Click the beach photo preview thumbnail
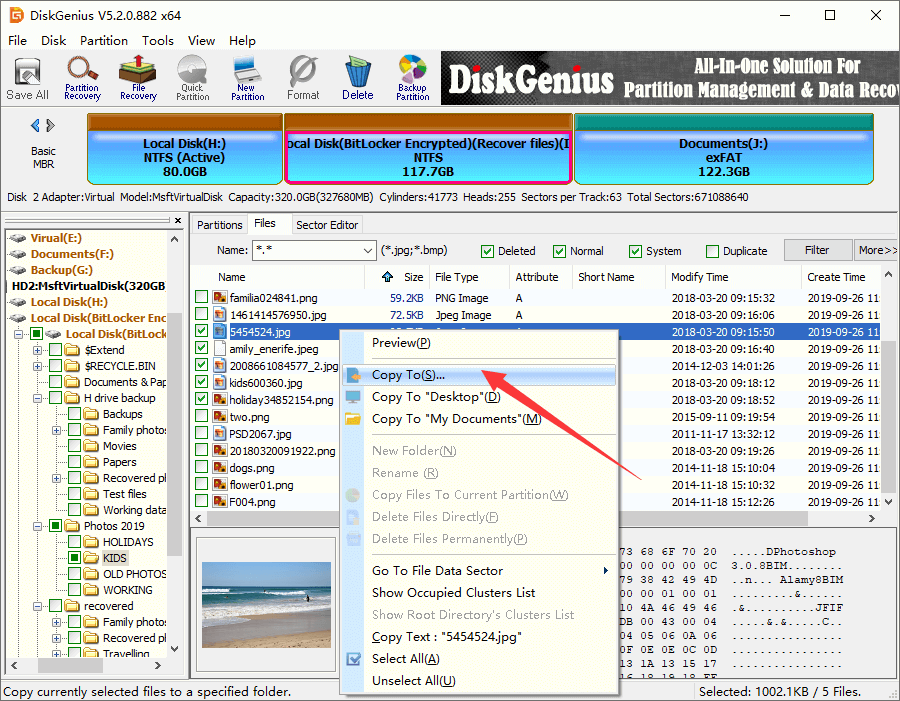The width and height of the screenshot is (900, 701). [265, 603]
